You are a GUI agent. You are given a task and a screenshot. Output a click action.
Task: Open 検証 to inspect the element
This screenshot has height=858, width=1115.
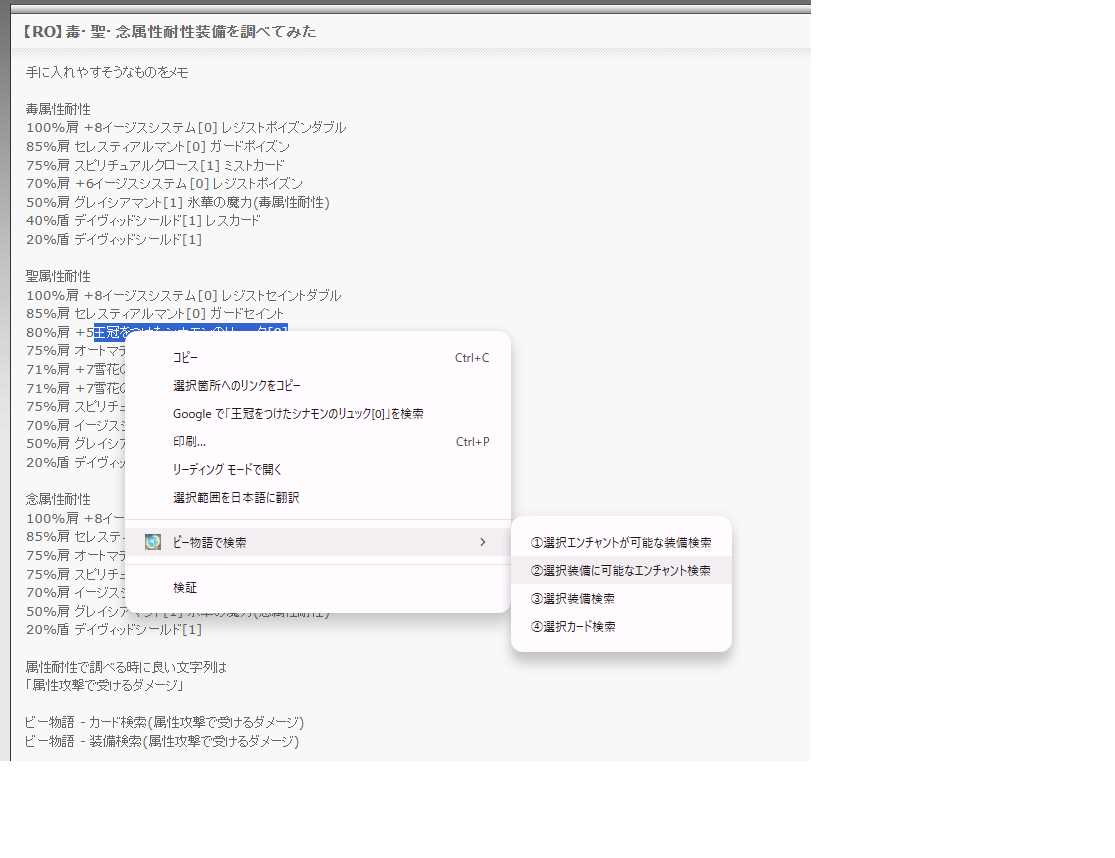(x=185, y=588)
